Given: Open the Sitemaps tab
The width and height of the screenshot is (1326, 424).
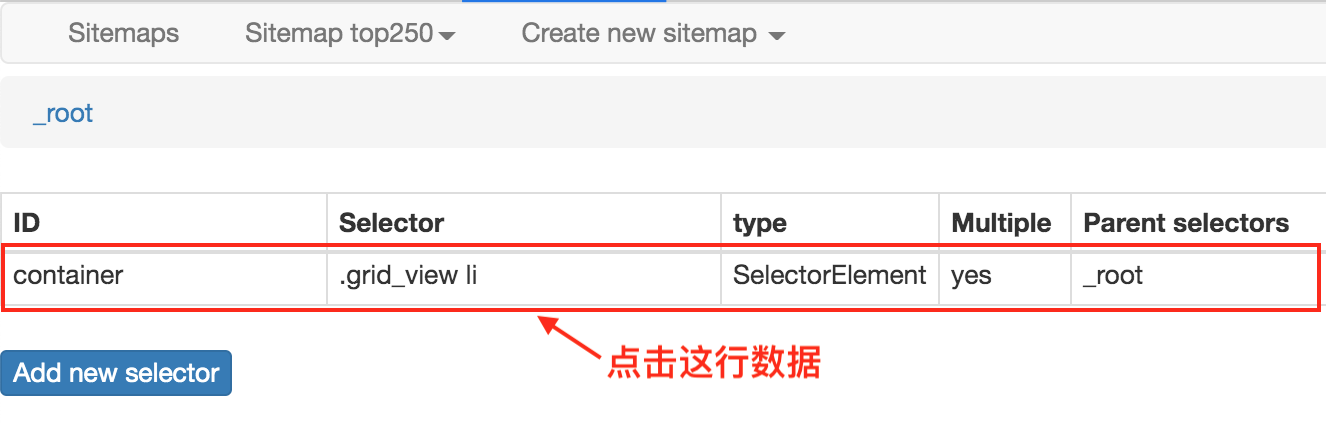Looking at the screenshot, I should pos(123,33).
